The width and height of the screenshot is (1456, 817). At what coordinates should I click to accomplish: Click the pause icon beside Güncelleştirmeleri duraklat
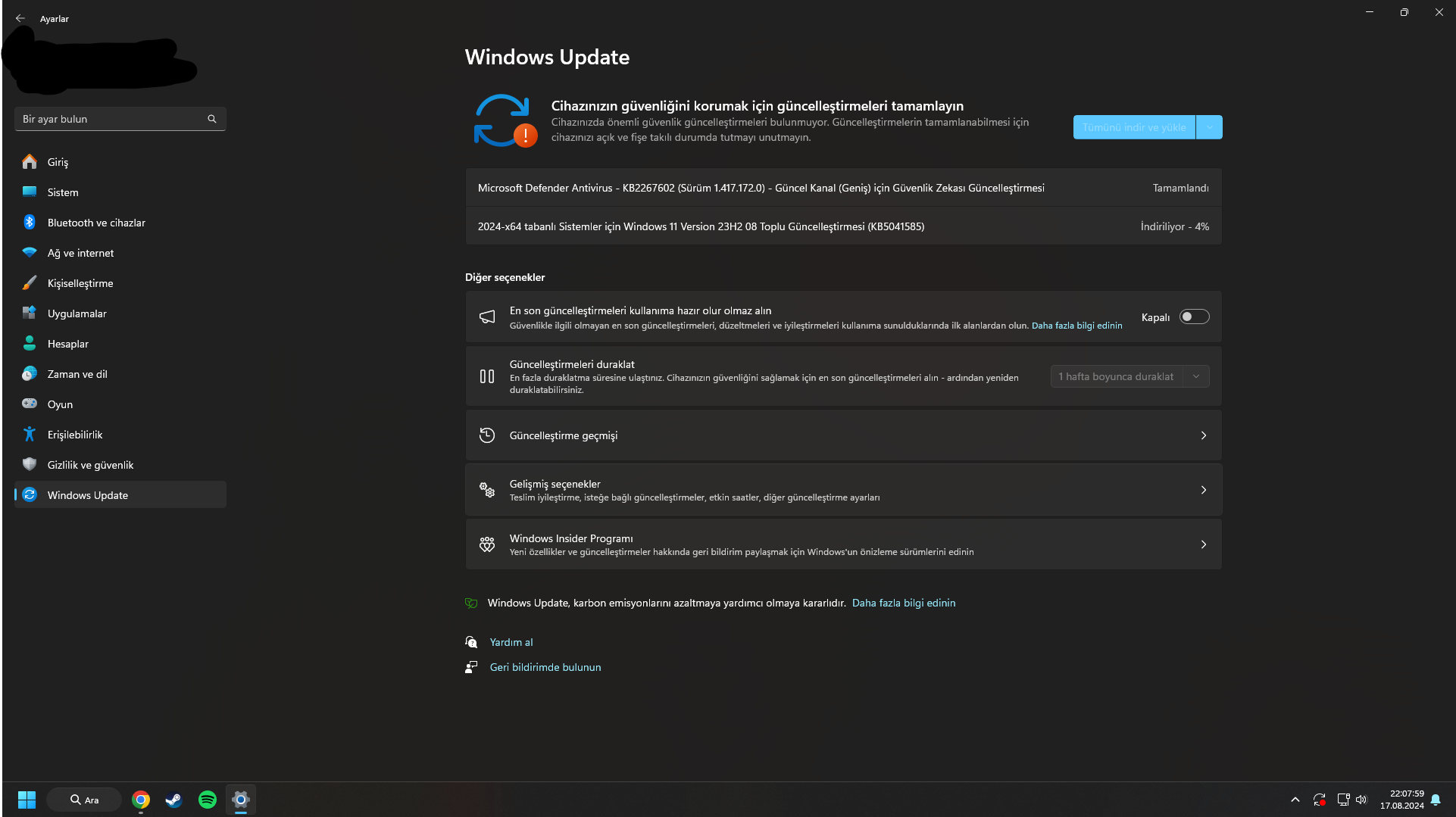click(x=487, y=376)
